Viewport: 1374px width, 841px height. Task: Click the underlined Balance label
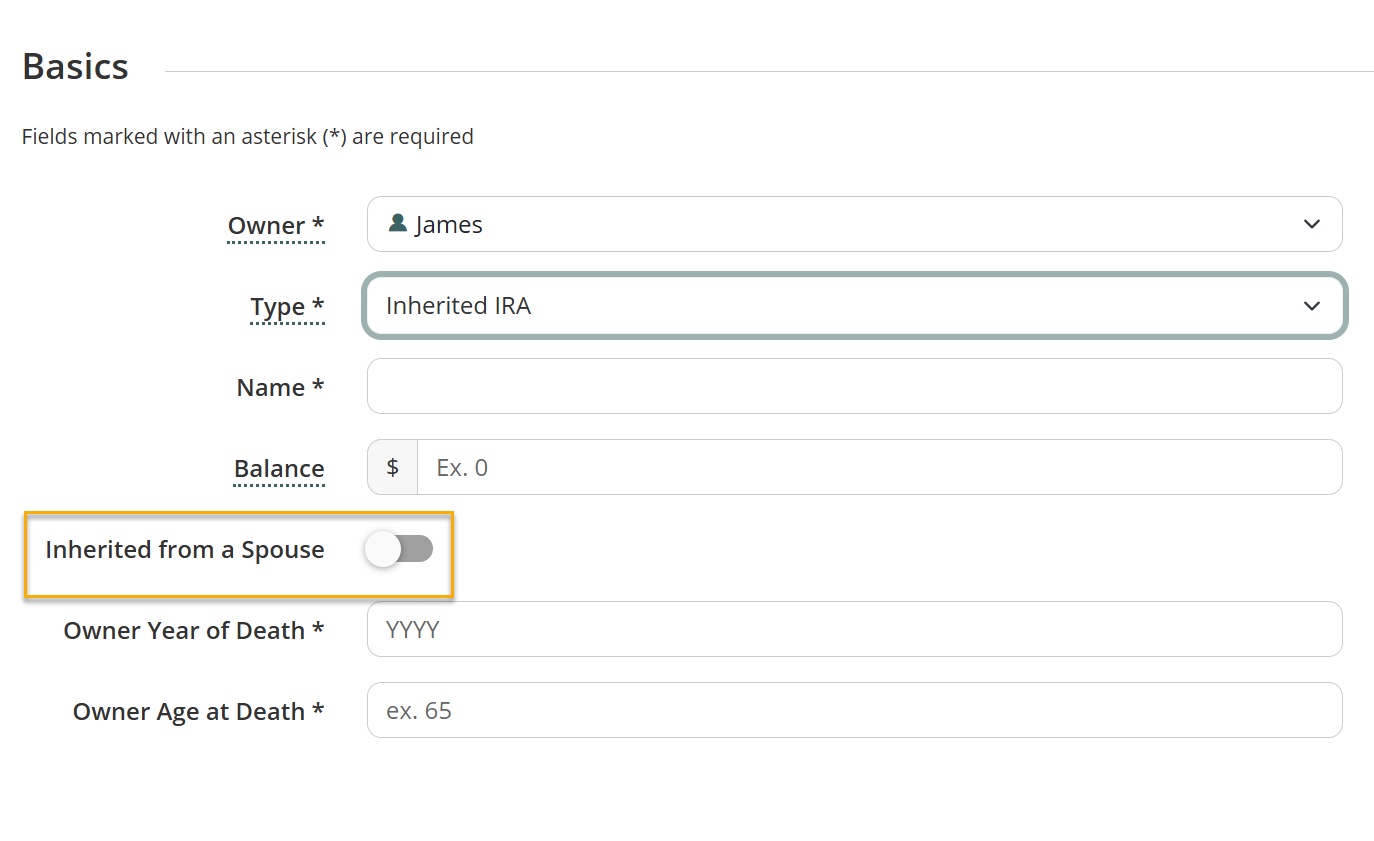pyautogui.click(x=279, y=469)
